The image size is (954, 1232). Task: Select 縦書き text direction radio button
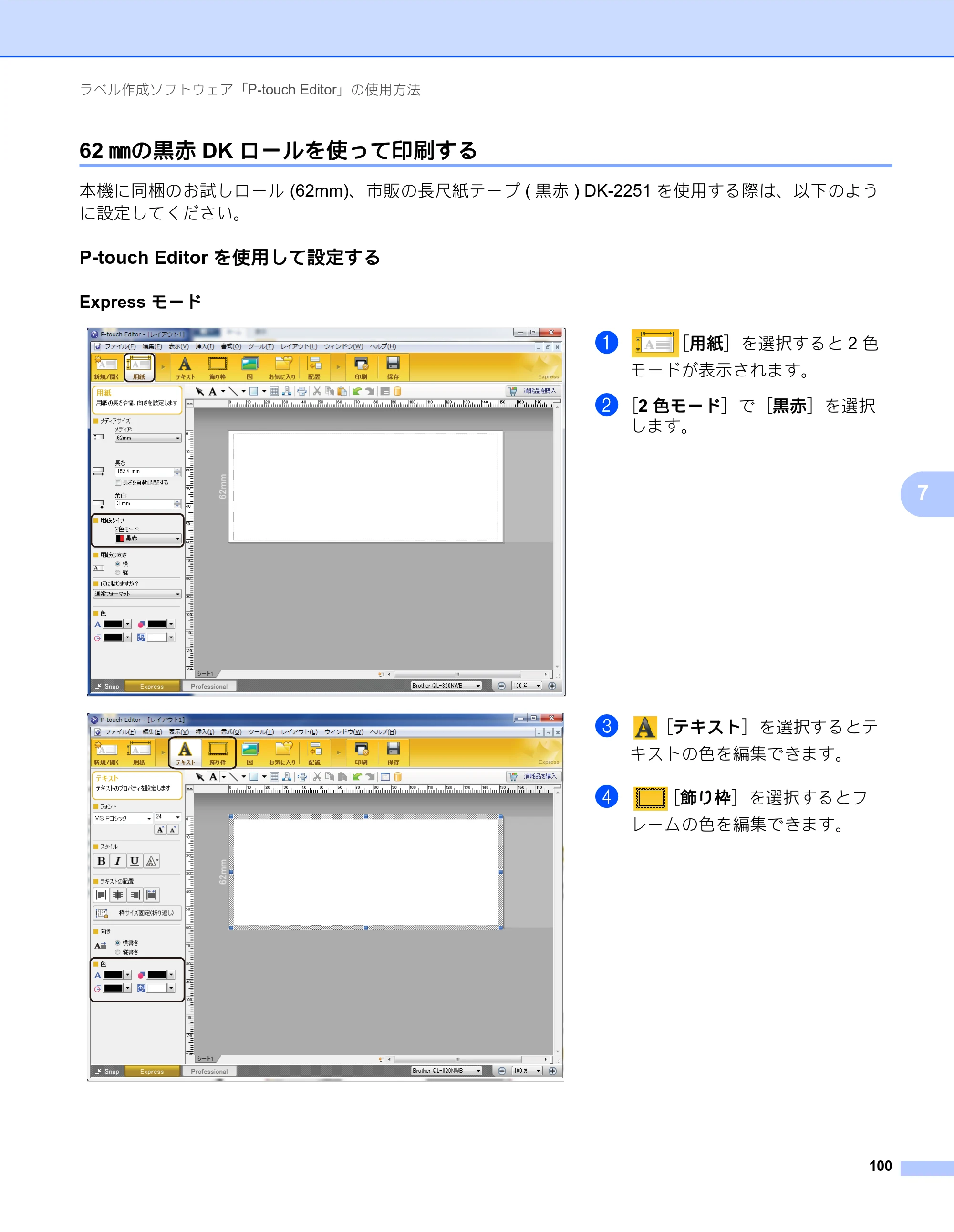118,952
